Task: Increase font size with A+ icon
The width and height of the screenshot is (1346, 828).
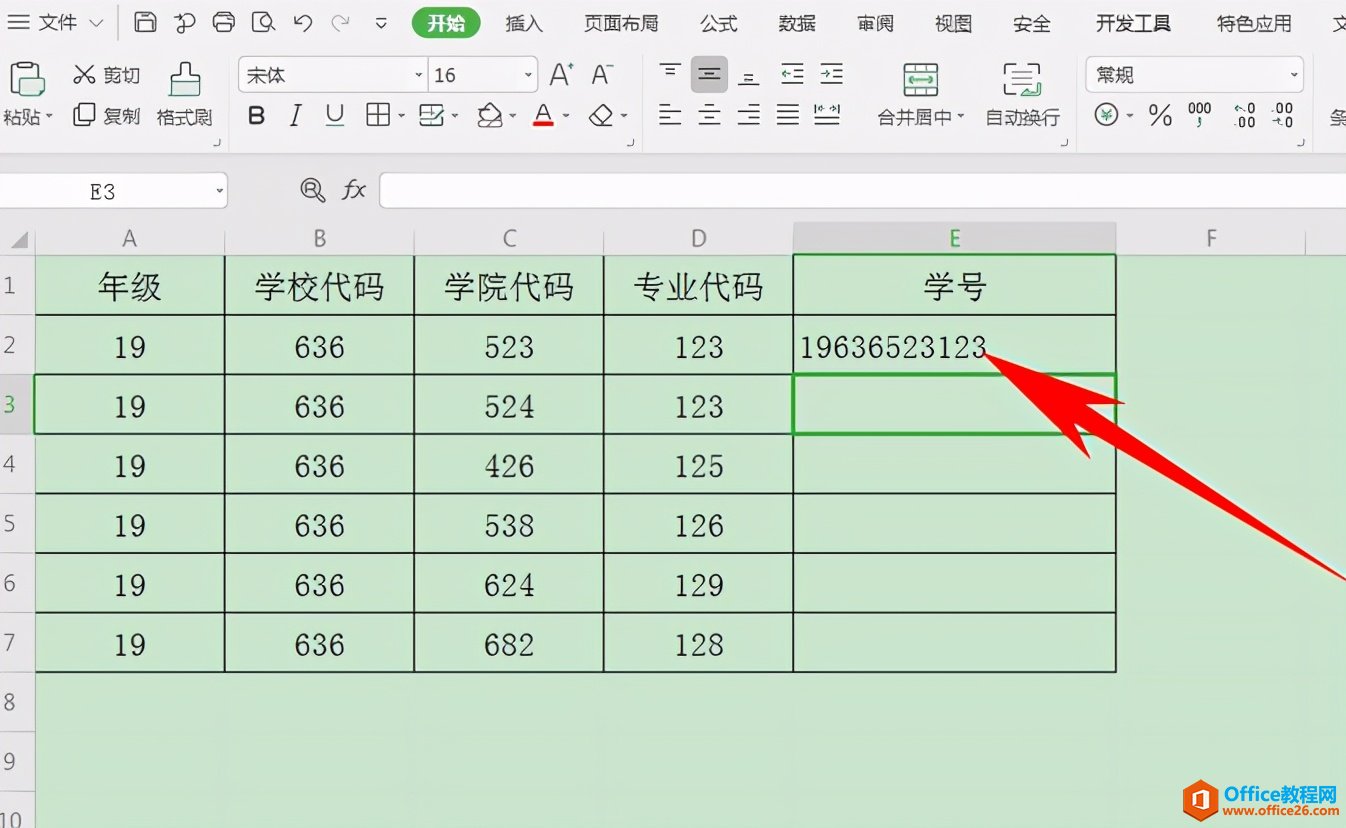Action: coord(561,75)
